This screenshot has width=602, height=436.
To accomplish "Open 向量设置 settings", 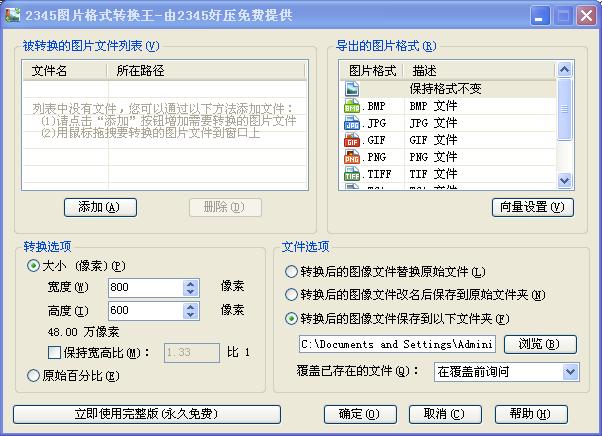I will 533,207.
